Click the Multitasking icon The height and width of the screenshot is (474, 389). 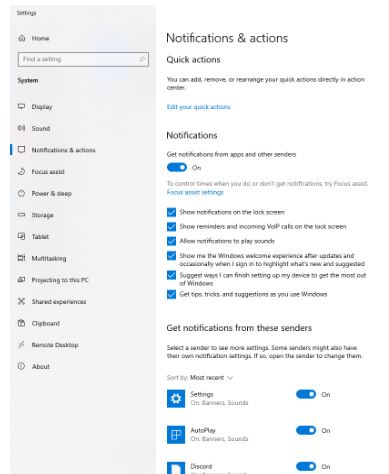(x=21, y=258)
